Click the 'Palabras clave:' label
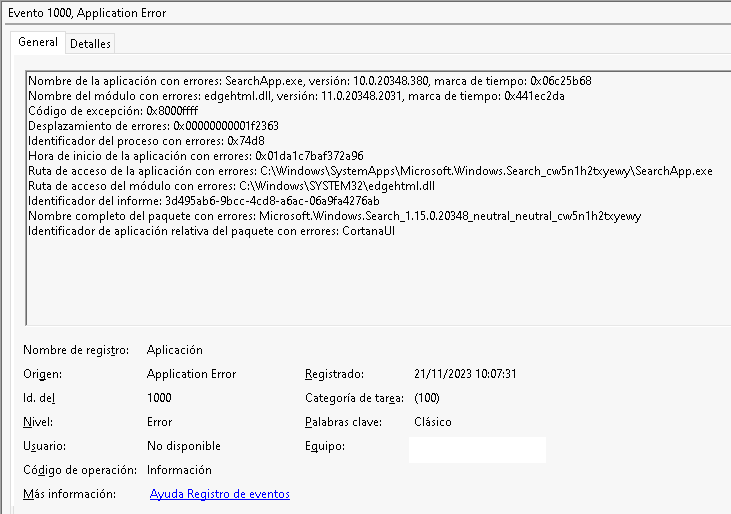Viewport: 731px width, 514px height. (344, 422)
